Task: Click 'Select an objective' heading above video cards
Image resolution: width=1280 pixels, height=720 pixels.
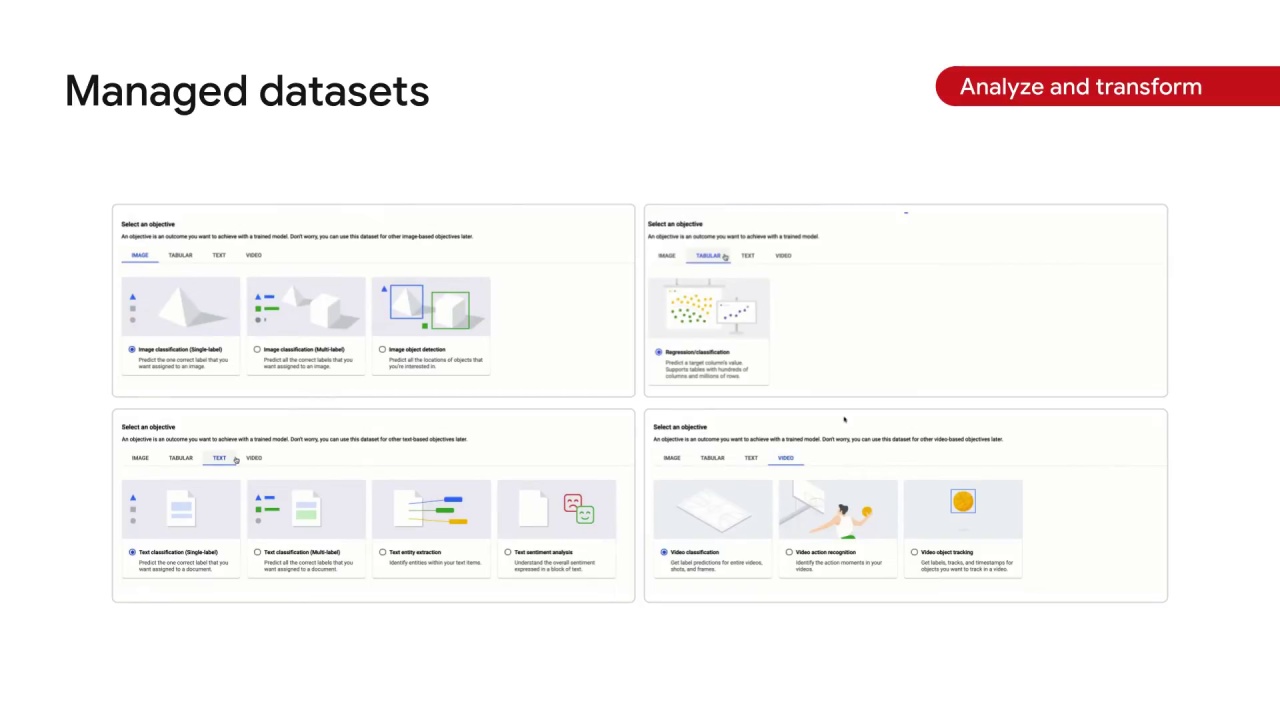Action: (680, 427)
